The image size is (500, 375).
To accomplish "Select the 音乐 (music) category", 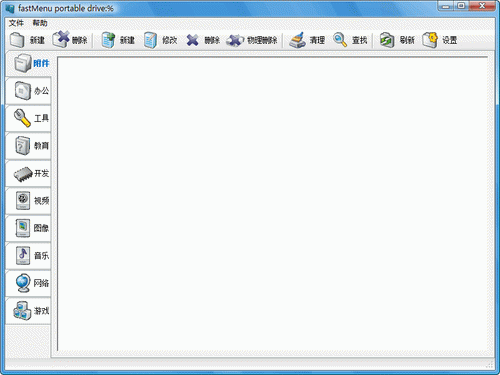I will pyautogui.click(x=29, y=256).
